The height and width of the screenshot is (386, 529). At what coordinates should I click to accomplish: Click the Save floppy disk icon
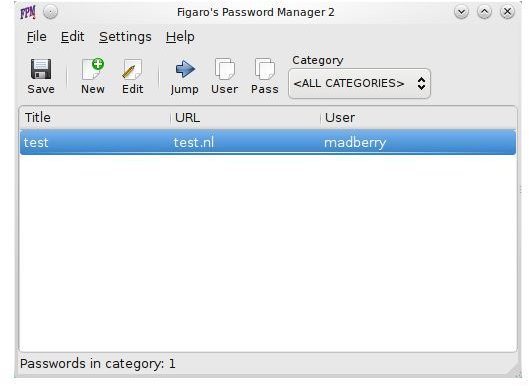(x=41, y=69)
